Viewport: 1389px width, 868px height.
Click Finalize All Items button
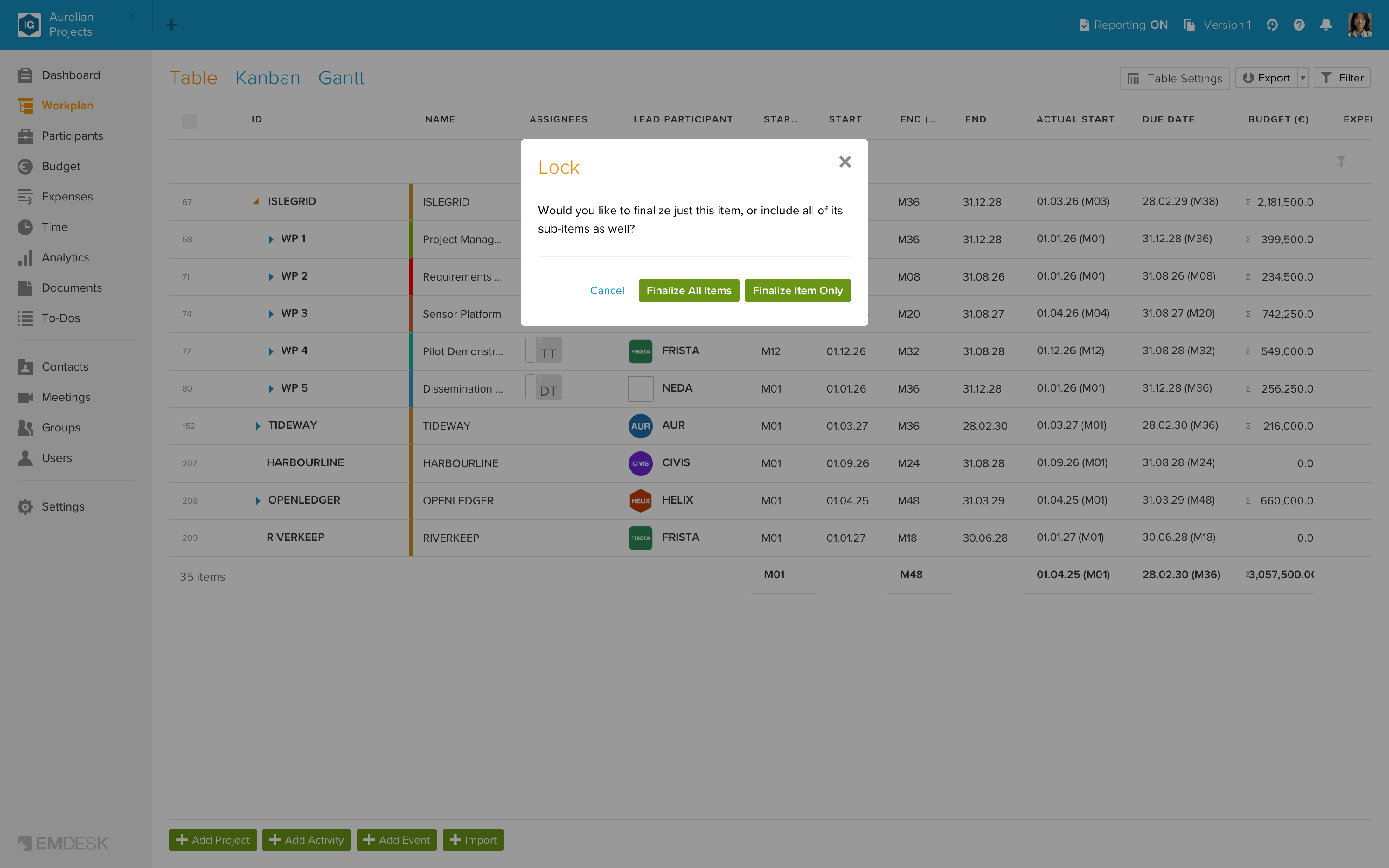pos(689,290)
